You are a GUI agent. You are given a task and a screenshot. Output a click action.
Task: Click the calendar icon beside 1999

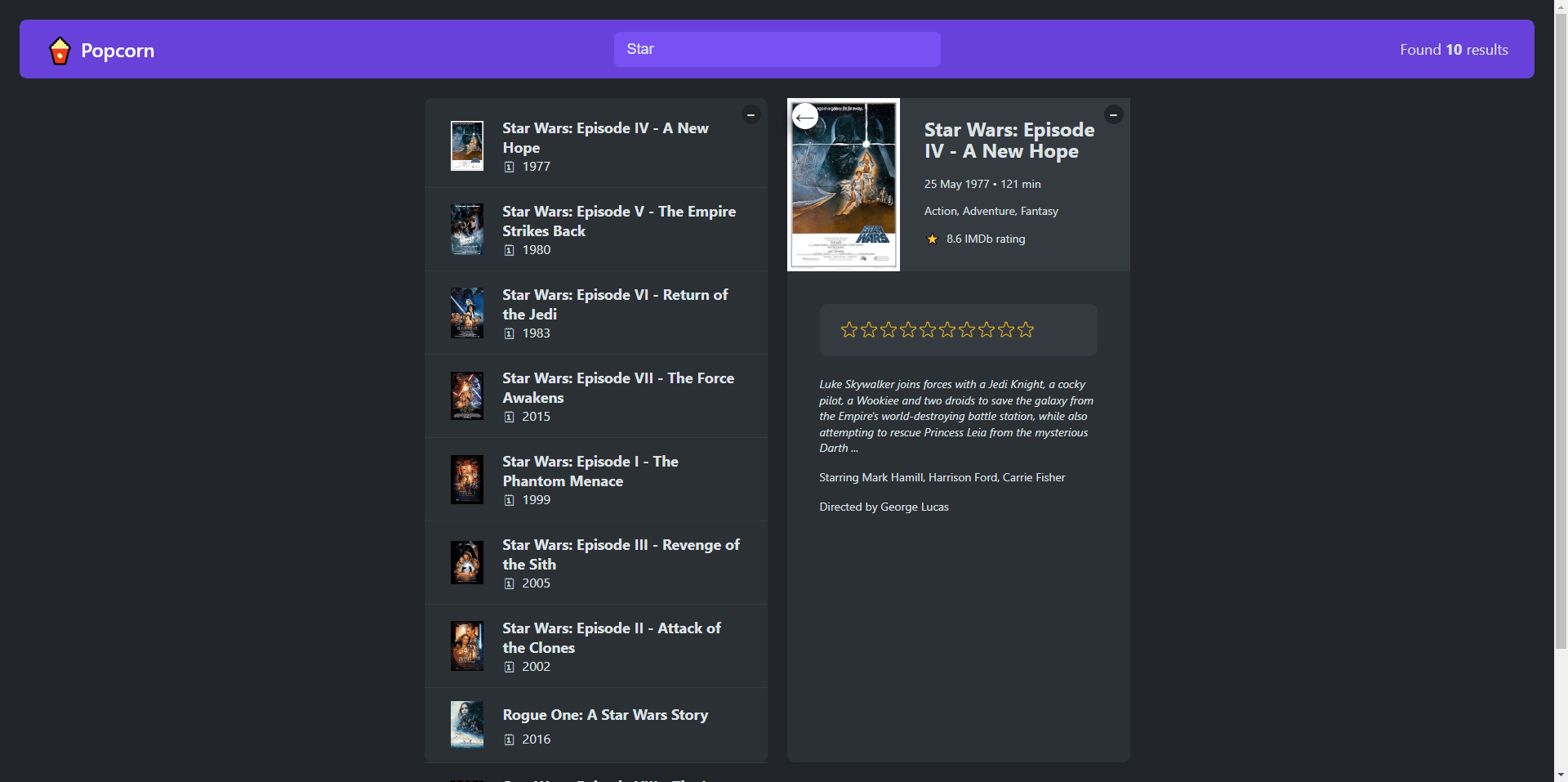509,500
